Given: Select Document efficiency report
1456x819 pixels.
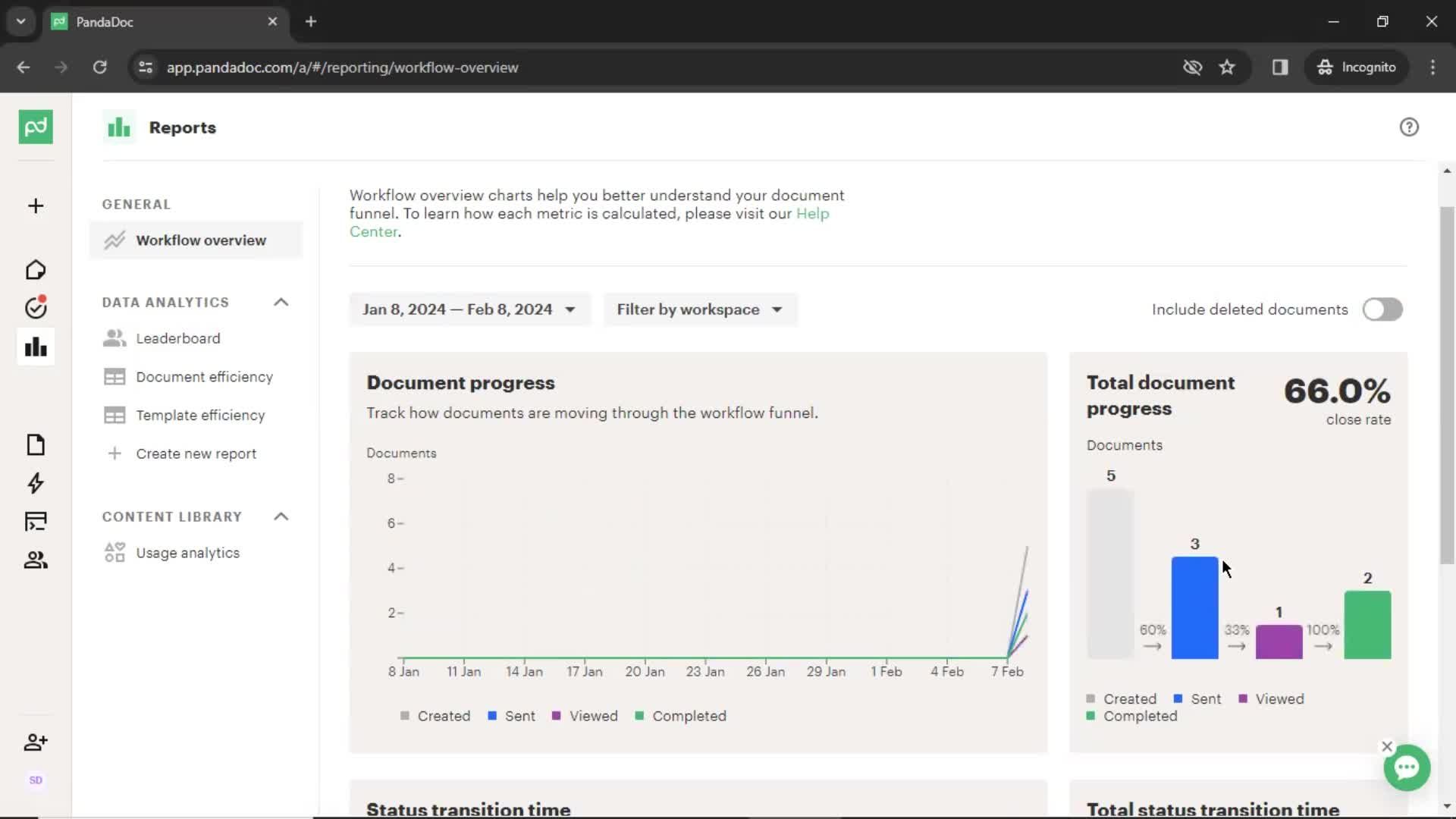Looking at the screenshot, I should click(x=204, y=376).
